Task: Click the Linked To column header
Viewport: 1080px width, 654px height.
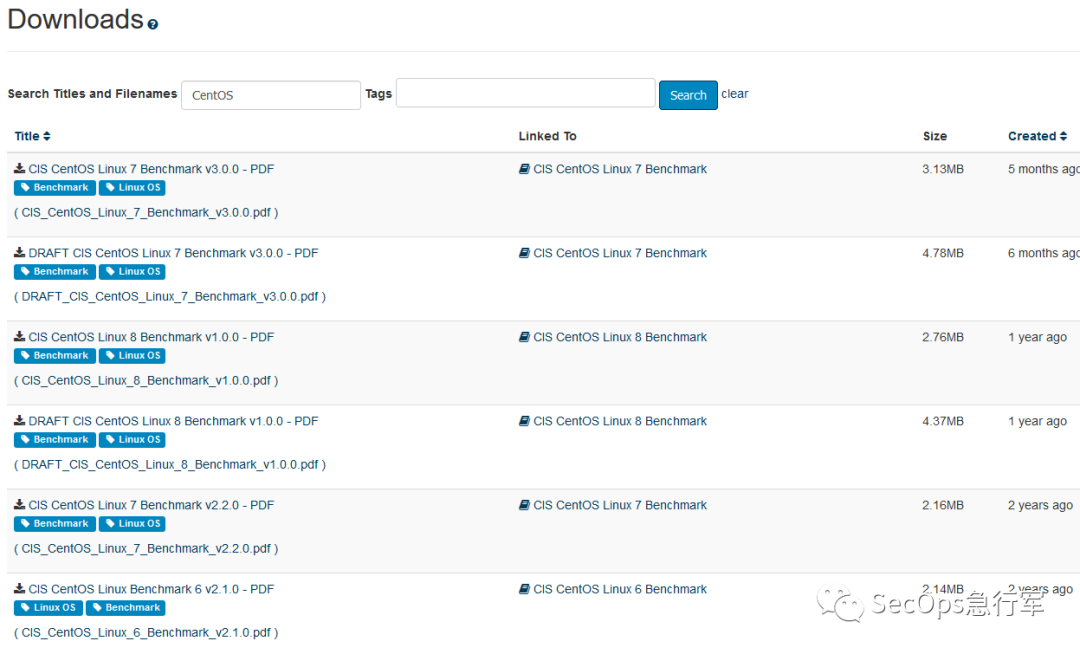Action: (x=548, y=136)
